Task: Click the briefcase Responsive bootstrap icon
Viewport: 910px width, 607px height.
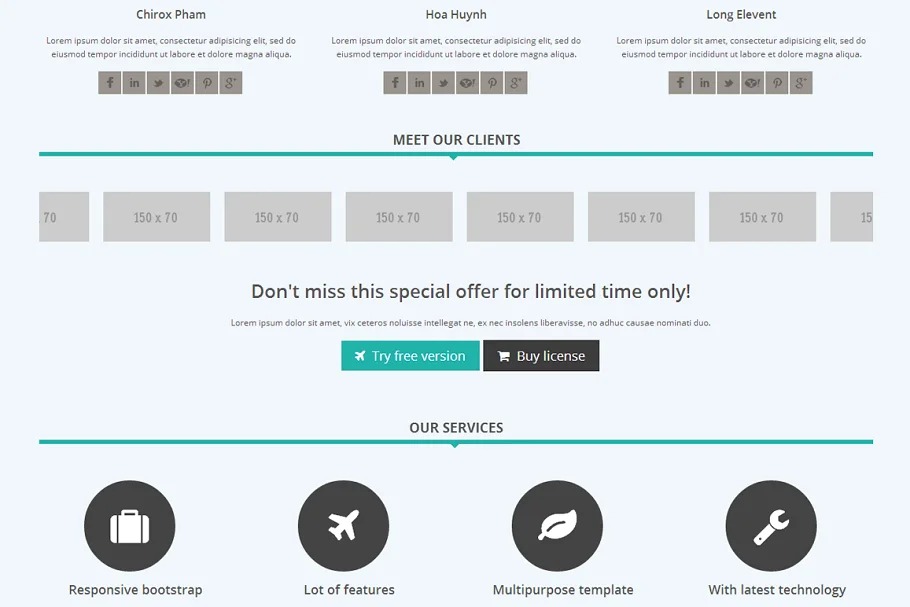Action: coord(130,526)
